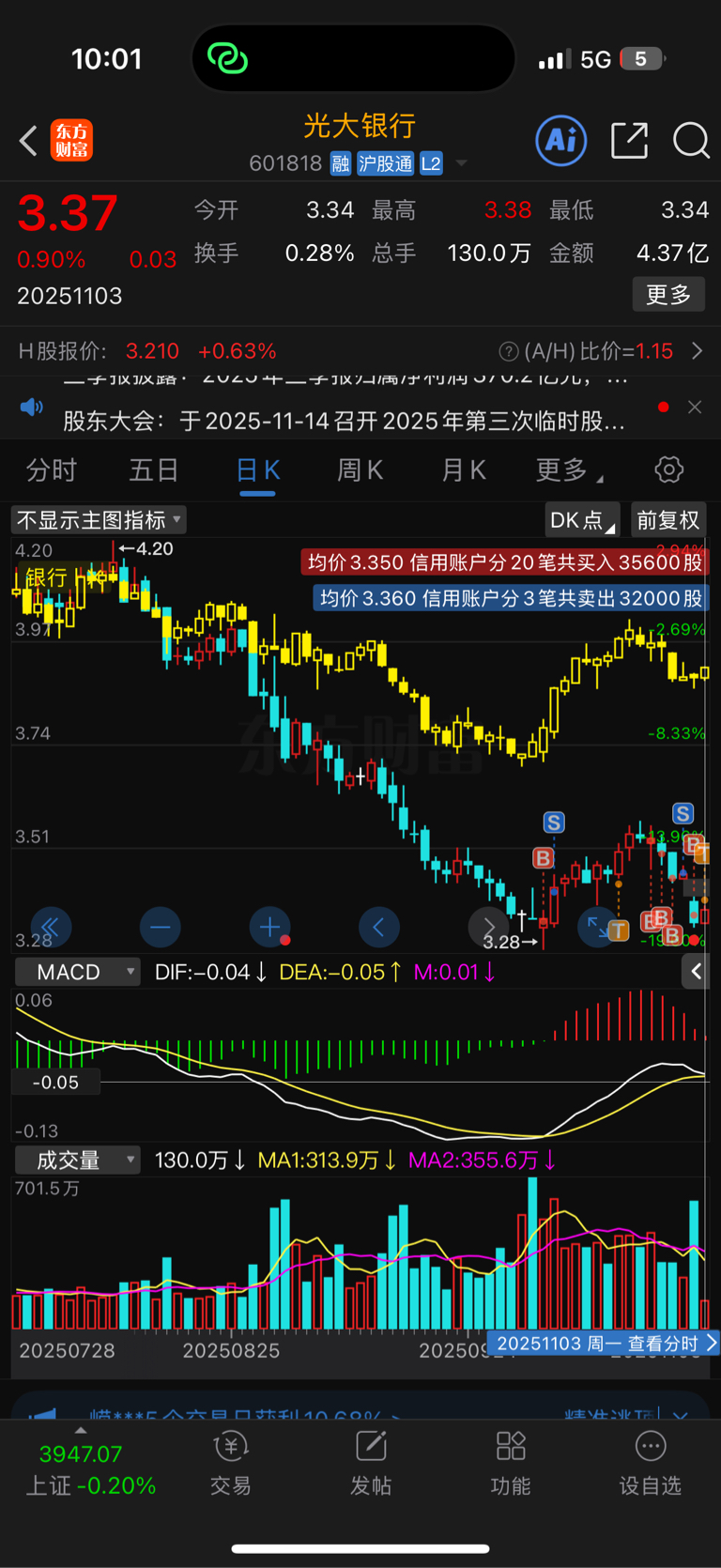721x1568 pixels.
Task: Switch to the 五日 tab
Action: (154, 469)
